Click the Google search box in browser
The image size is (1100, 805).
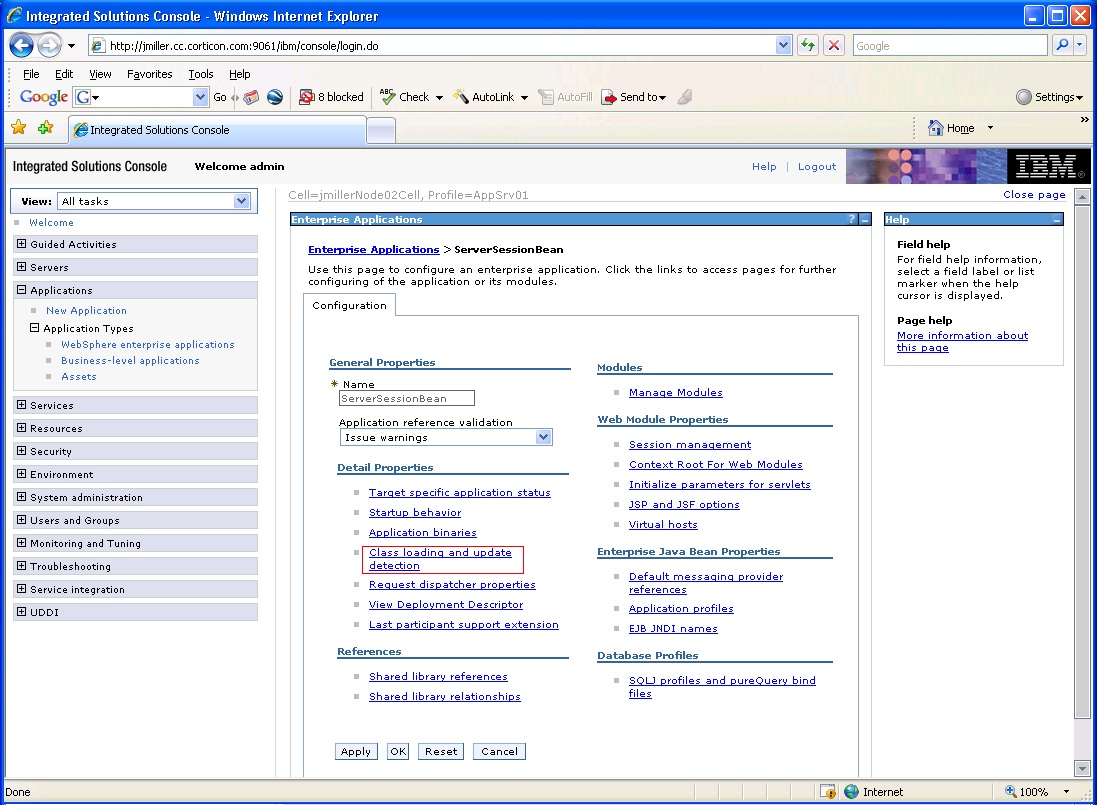click(x=950, y=46)
